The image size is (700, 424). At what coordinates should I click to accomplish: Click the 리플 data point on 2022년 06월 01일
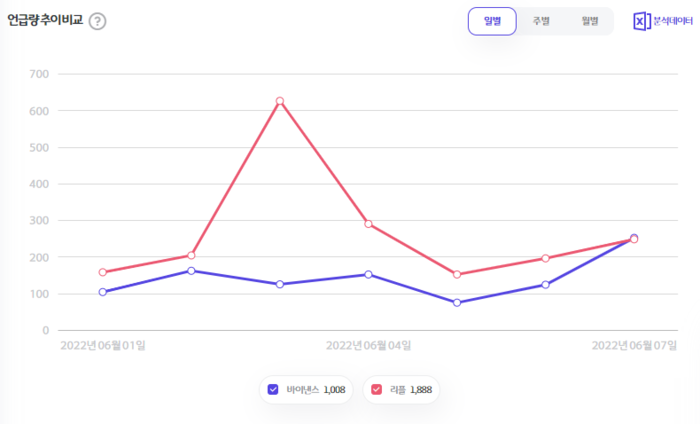coord(103,272)
